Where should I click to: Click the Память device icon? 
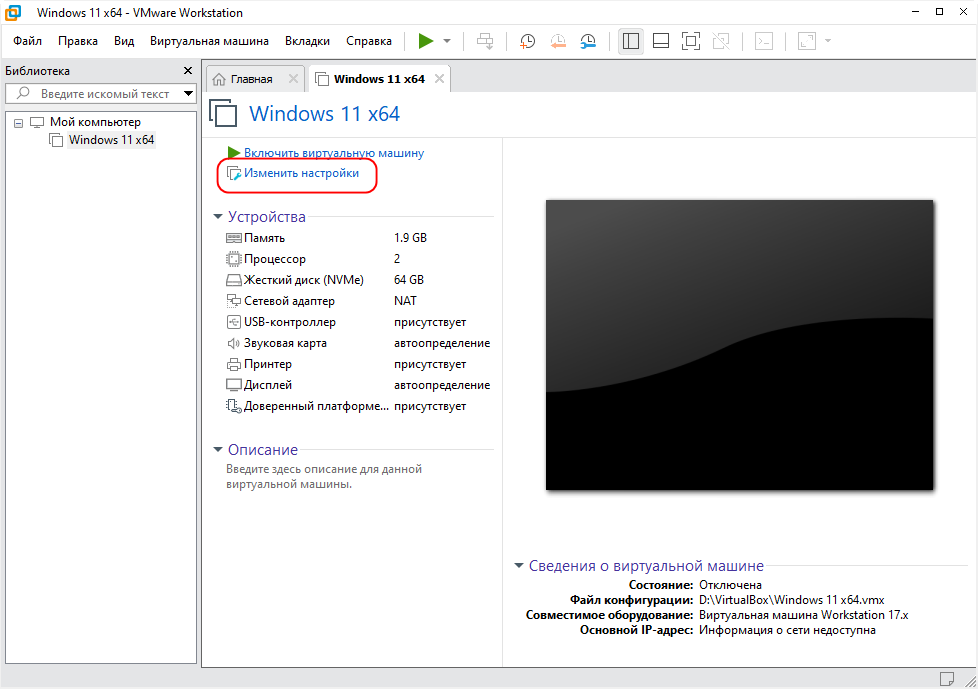[x=234, y=238]
